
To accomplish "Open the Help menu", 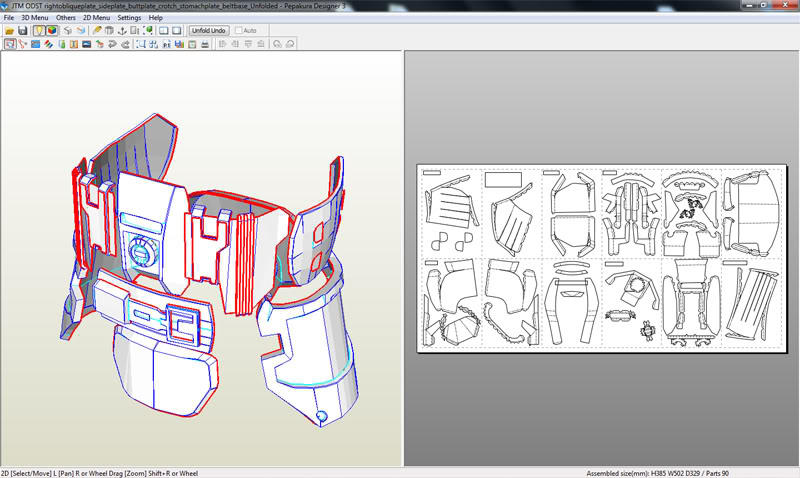I will pos(156,17).
